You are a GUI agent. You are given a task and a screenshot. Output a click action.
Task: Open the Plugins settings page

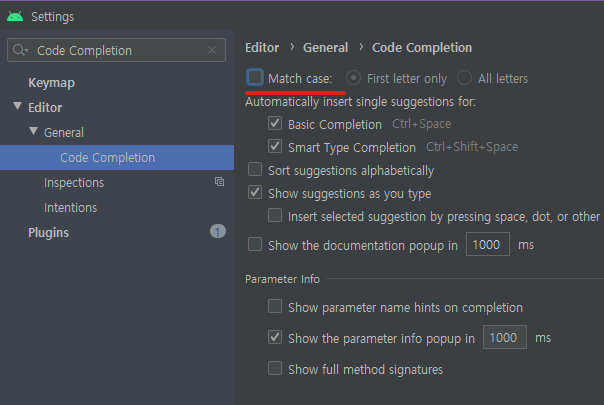(x=49, y=233)
